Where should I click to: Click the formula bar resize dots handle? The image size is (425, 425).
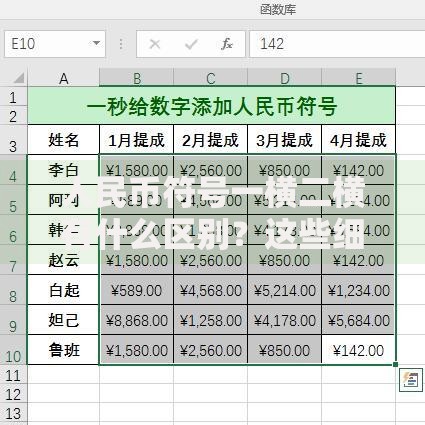pyautogui.click(x=121, y=44)
